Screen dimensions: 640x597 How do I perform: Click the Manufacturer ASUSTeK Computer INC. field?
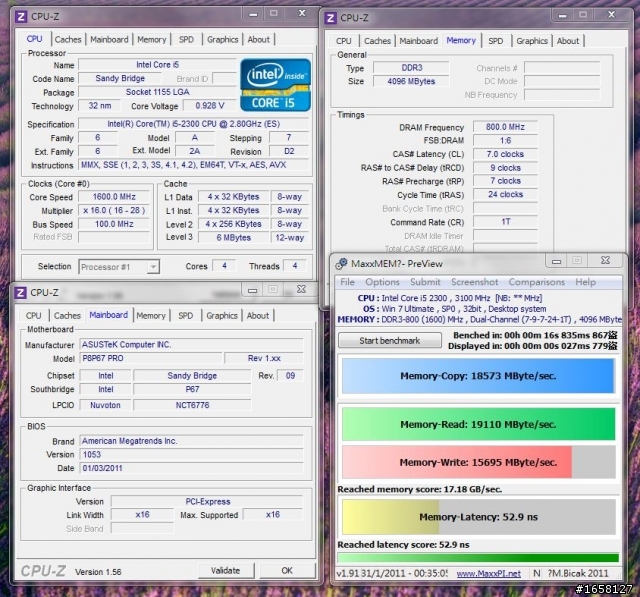[191, 344]
